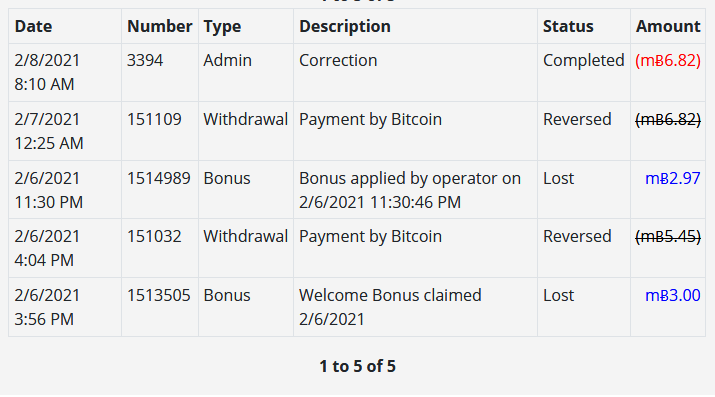
Task: Click the Completed status cell
Action: click(x=584, y=60)
